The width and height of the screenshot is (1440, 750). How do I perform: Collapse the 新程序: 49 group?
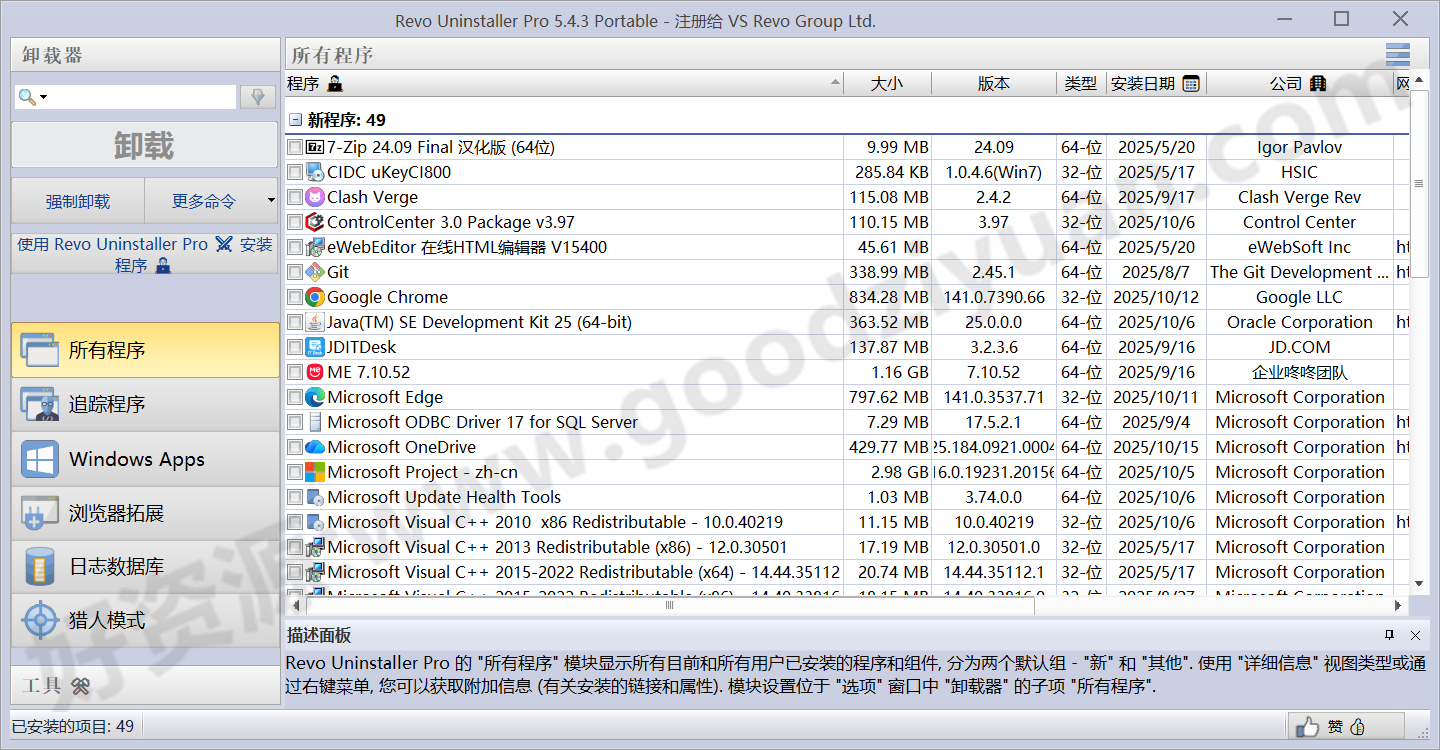[295, 119]
